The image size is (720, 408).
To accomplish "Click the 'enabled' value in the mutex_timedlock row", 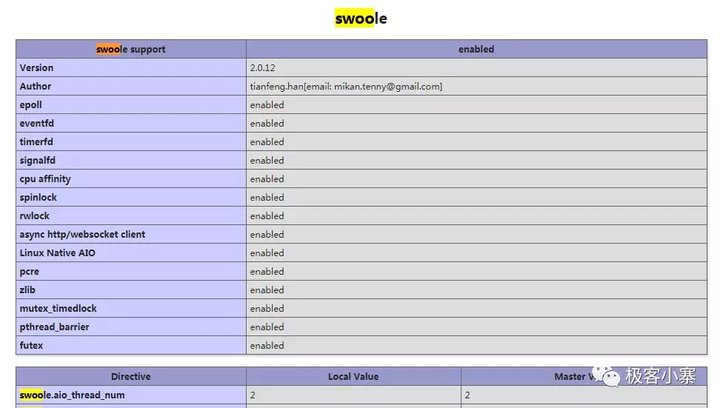I will (x=267, y=308).
